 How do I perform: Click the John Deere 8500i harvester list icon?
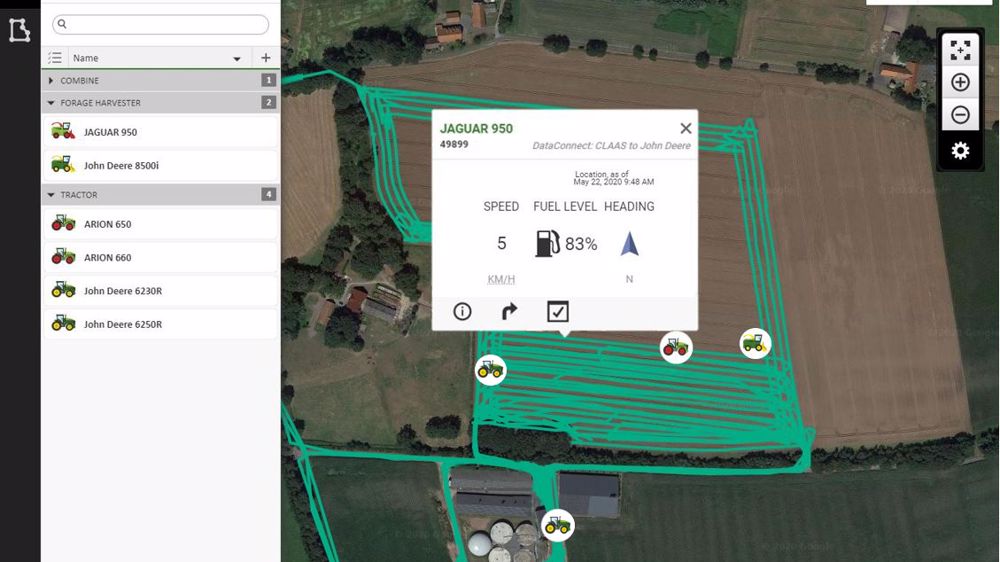(62, 164)
